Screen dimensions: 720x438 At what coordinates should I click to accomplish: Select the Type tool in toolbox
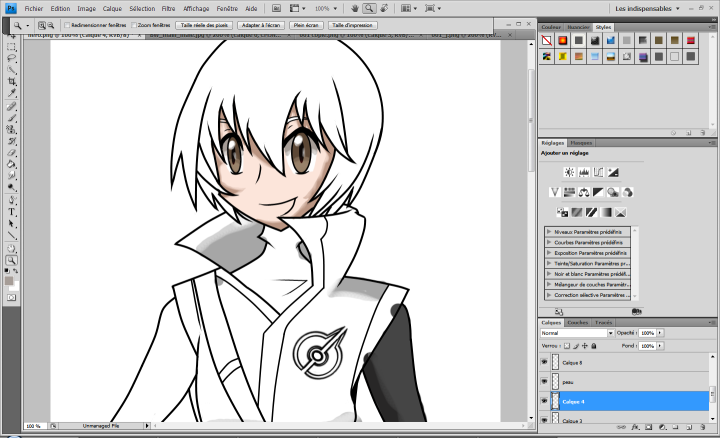11,212
